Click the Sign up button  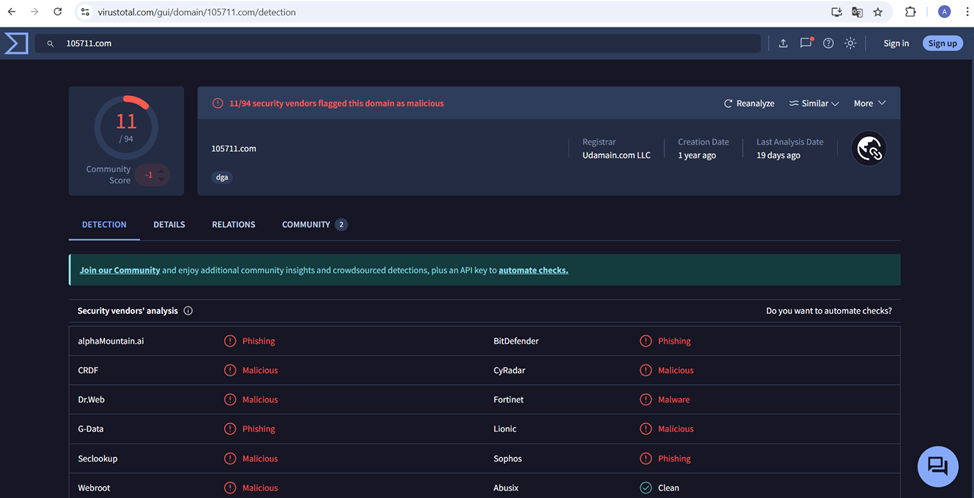943,43
